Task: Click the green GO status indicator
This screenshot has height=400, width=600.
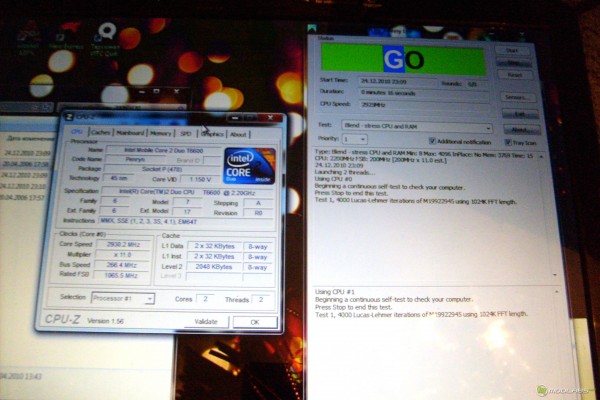Action: pos(404,59)
